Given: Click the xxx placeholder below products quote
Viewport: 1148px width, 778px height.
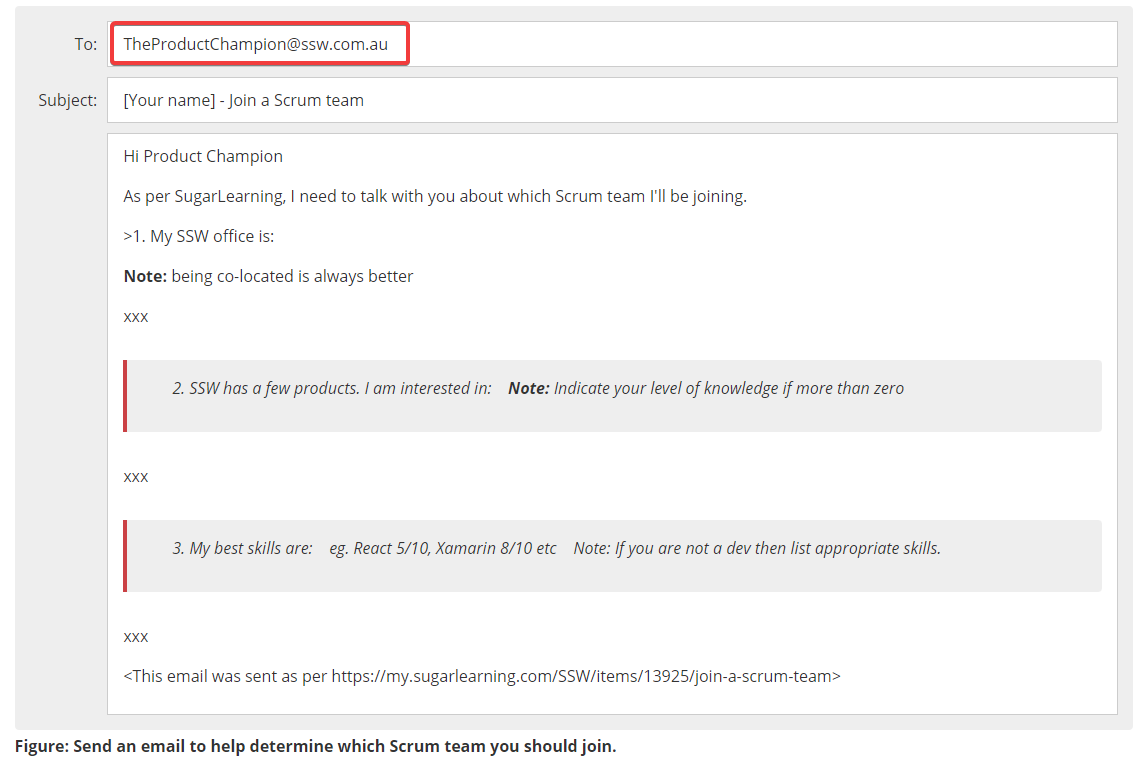Looking at the screenshot, I should 136,476.
